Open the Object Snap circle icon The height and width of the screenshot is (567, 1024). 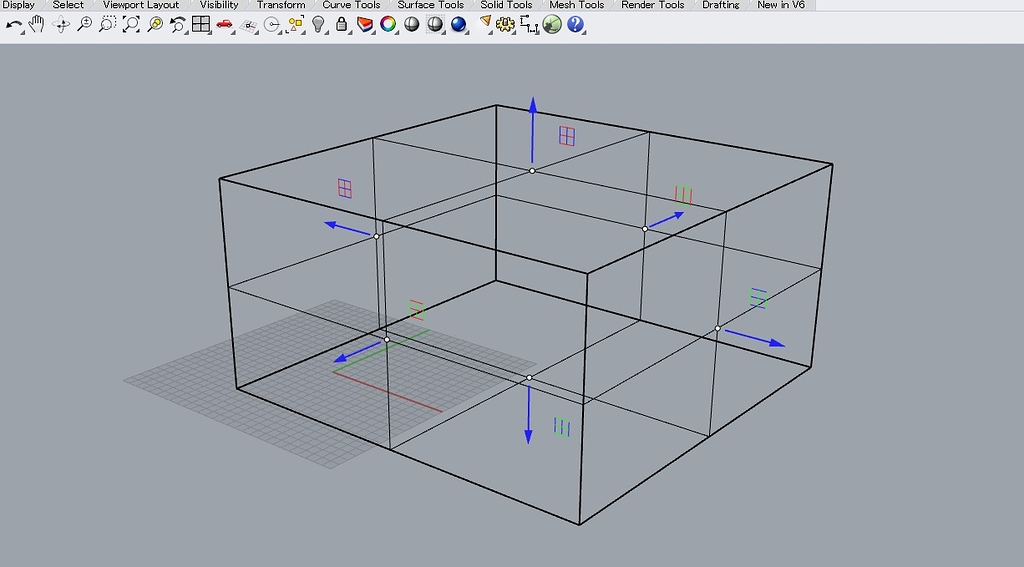point(272,25)
